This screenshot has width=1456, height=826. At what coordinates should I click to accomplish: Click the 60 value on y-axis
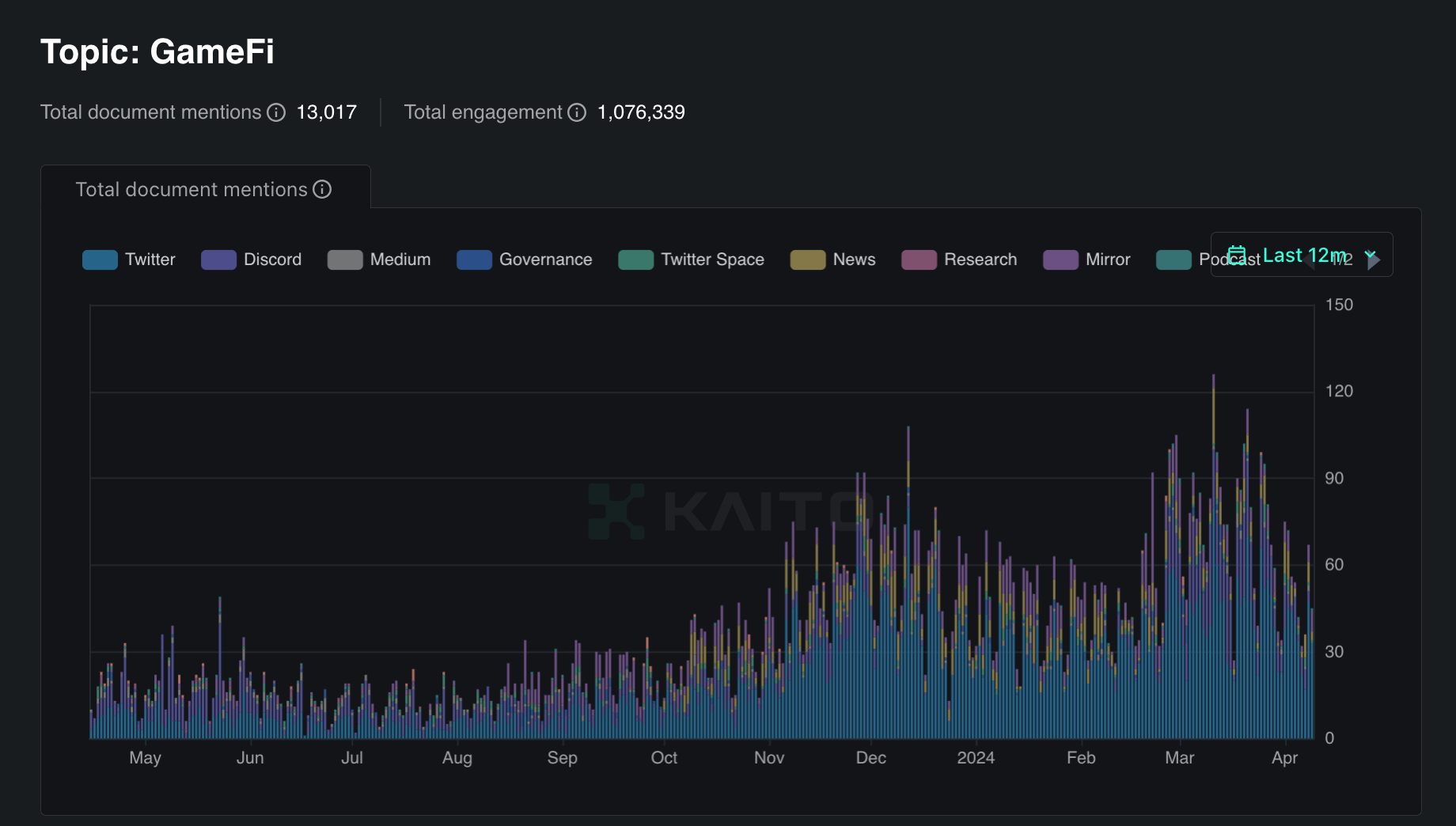point(1334,565)
